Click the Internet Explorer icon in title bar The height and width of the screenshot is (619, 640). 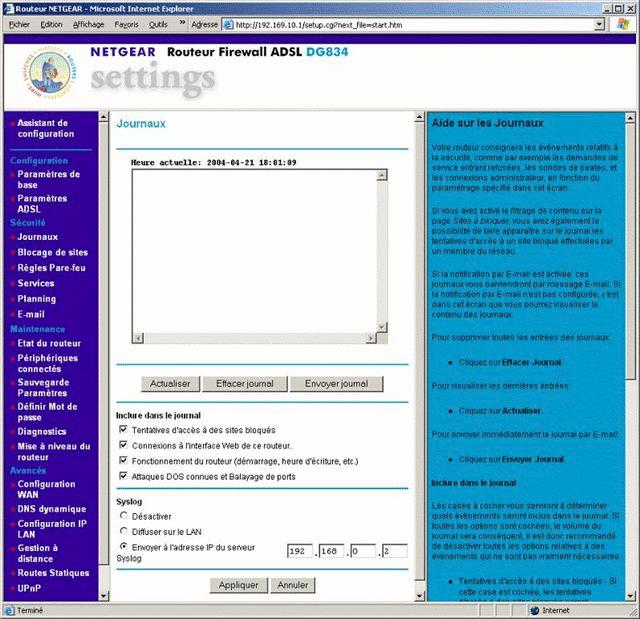(x=8, y=7)
